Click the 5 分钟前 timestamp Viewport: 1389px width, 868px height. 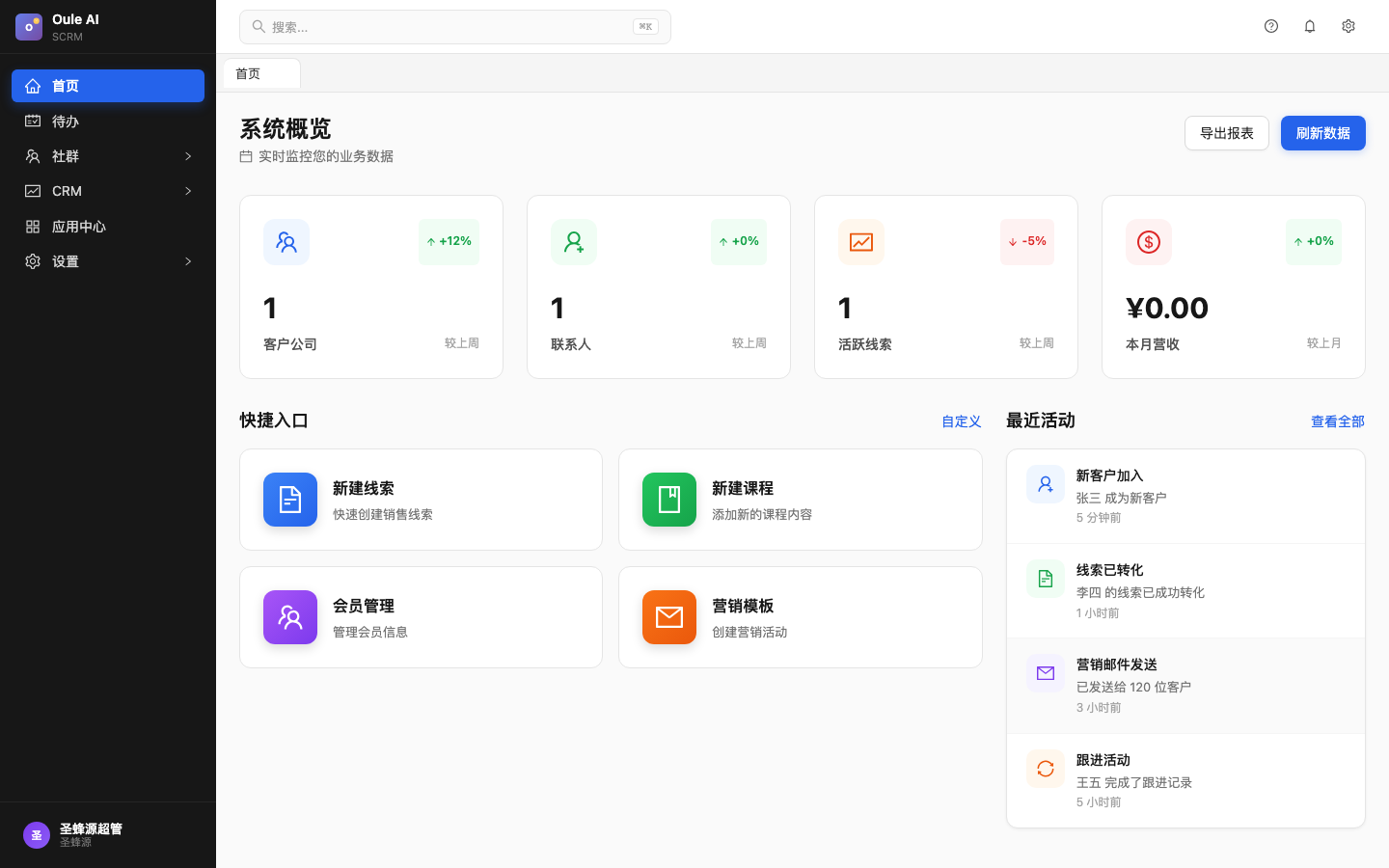[1099, 518]
